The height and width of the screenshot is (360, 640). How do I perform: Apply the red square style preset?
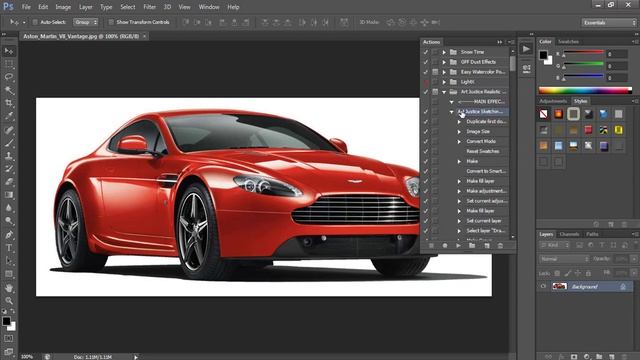click(588, 130)
